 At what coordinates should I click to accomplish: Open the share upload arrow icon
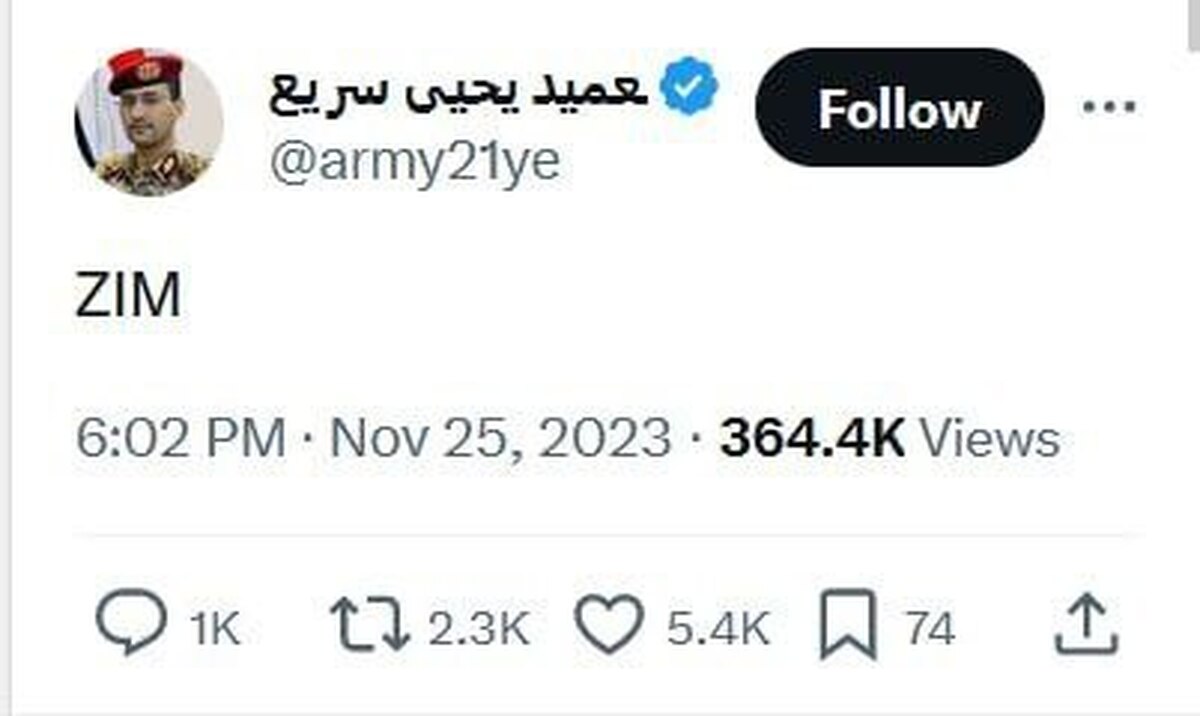[x=1087, y=626]
